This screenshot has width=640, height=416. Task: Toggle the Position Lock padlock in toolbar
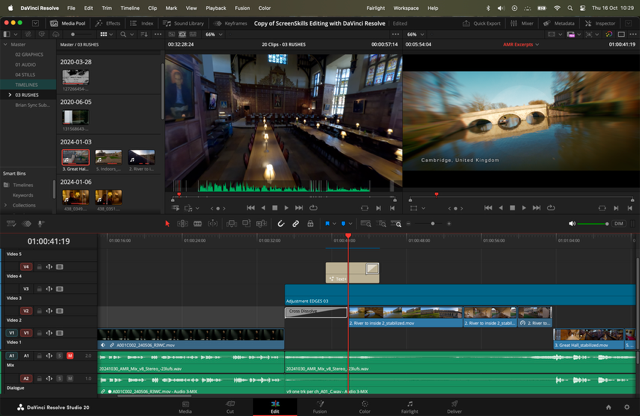(310, 224)
